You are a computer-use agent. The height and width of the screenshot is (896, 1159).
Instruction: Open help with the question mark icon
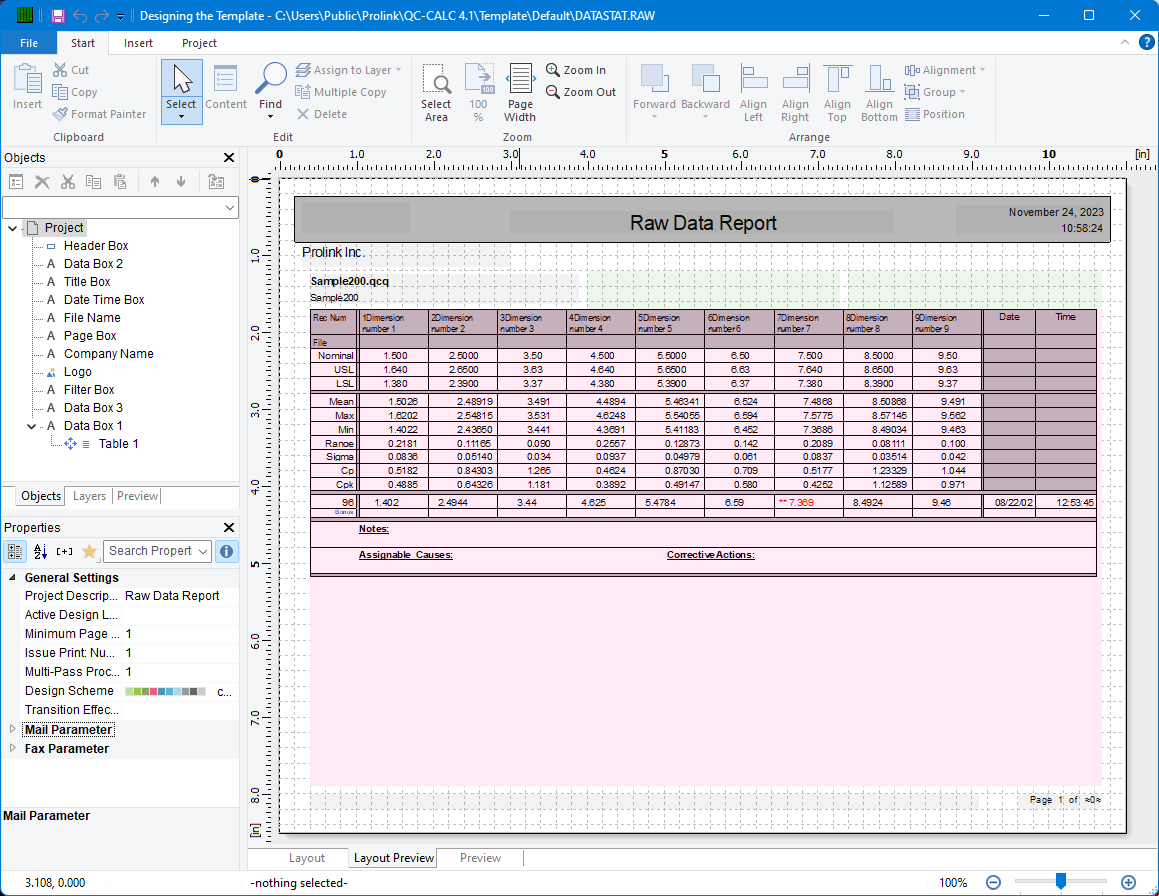coord(1146,43)
